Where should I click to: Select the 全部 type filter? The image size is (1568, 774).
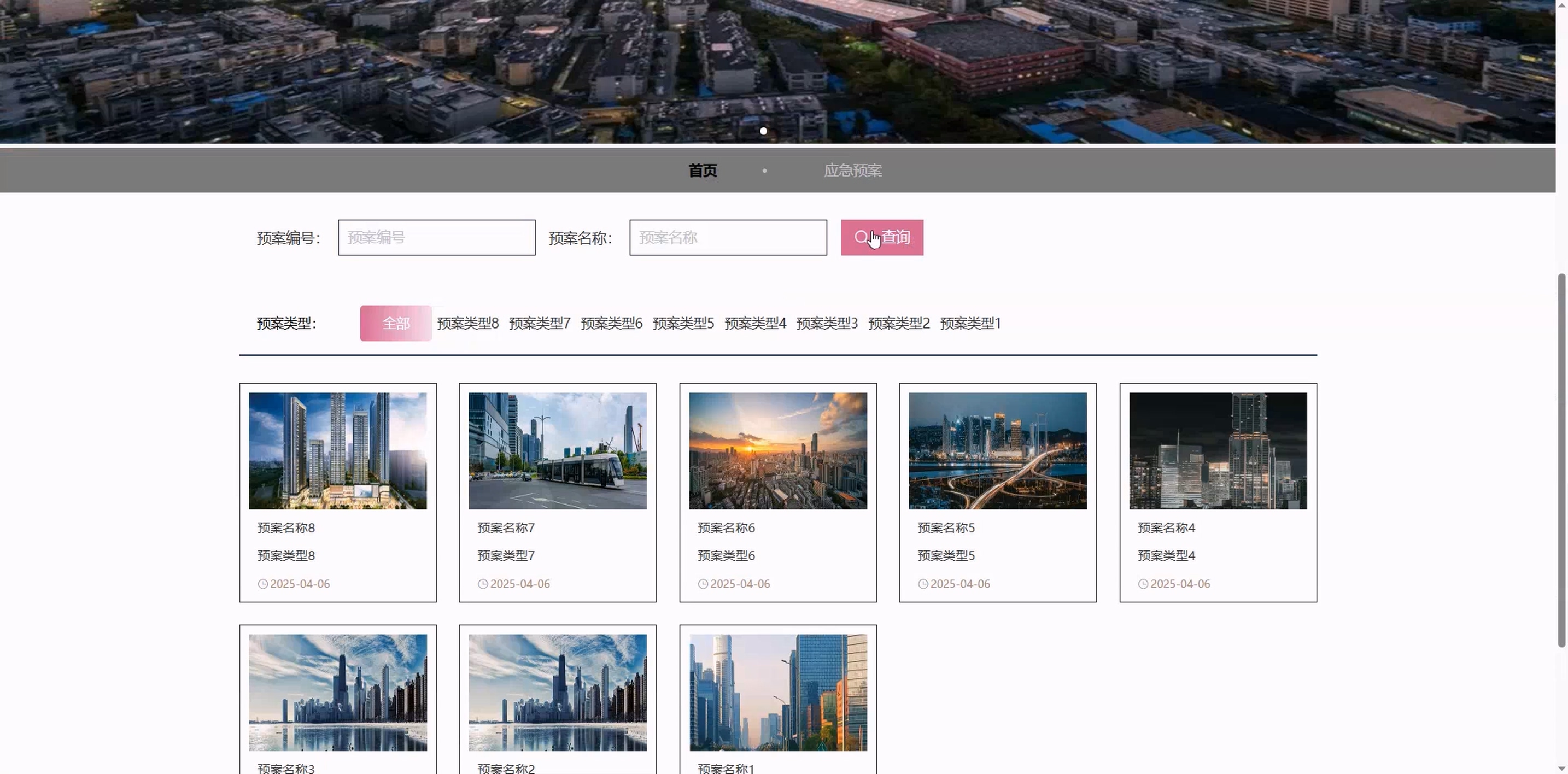pos(396,323)
